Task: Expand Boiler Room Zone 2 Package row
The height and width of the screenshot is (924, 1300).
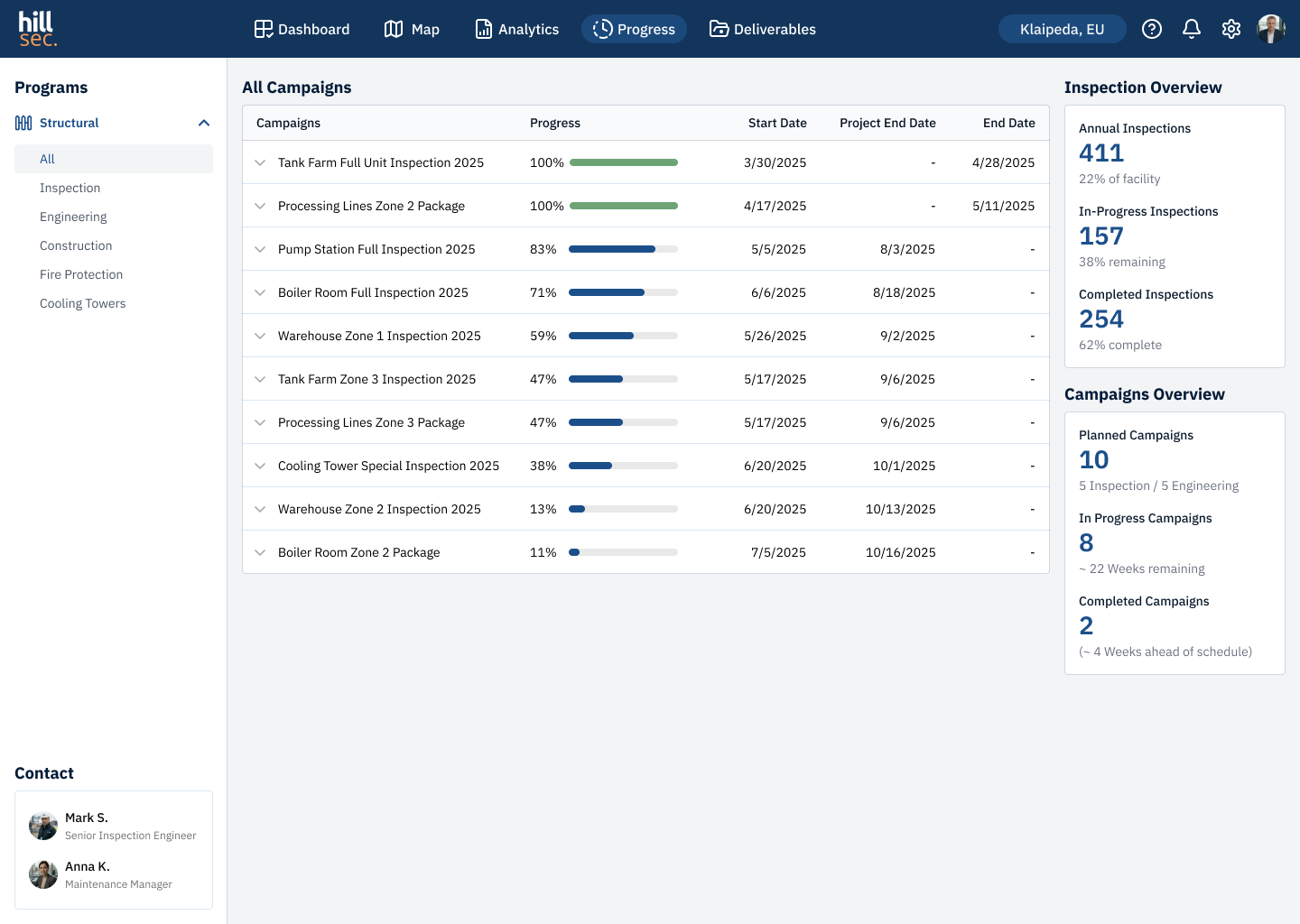Action: coord(260,552)
